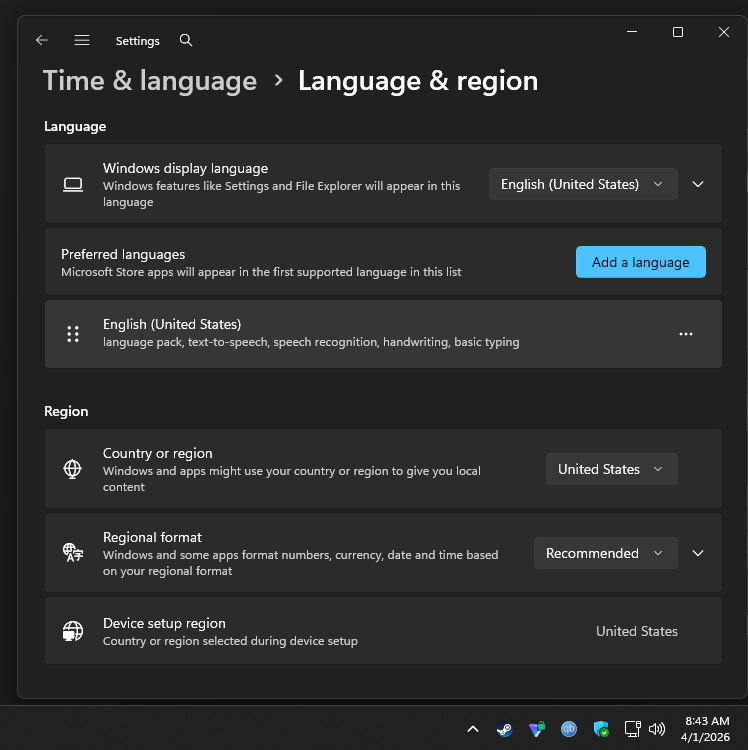The height and width of the screenshot is (750, 748).
Task: Grab the drag handle for English (United States)
Action: point(73,334)
